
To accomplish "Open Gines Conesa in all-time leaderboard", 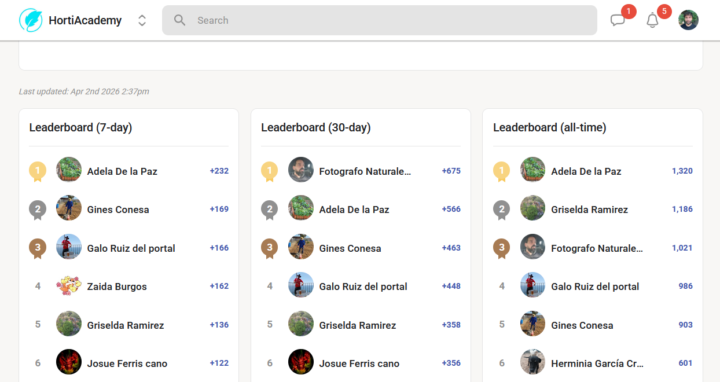I will point(582,325).
